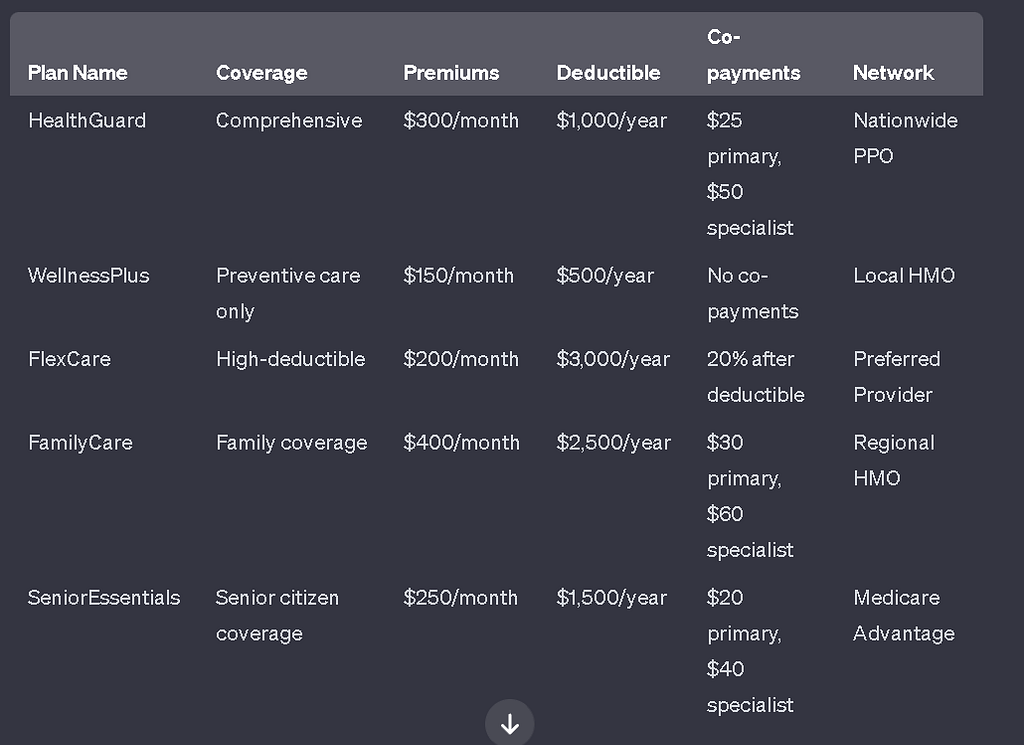The image size is (1024, 745).
Task: Click the Premiums column header
Action: [x=451, y=73]
